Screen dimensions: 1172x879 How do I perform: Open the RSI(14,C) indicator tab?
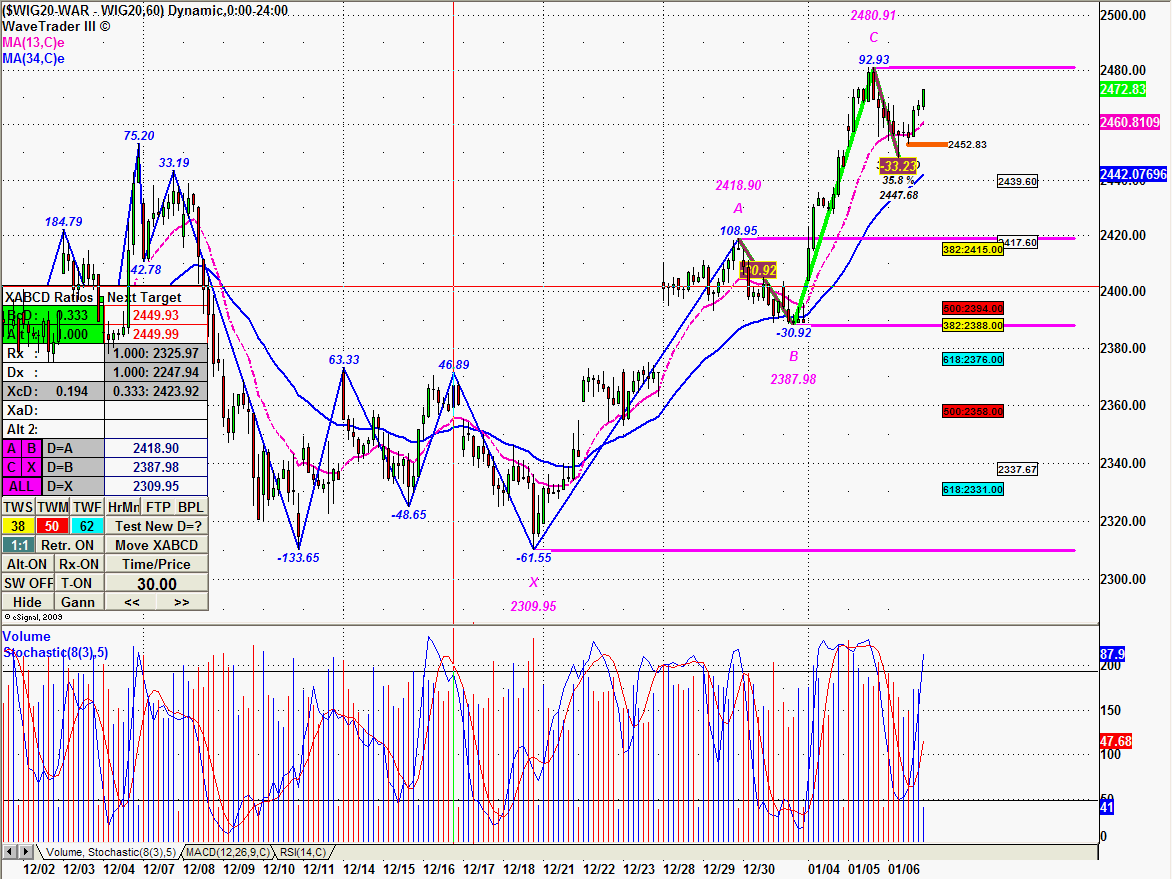click(x=304, y=852)
